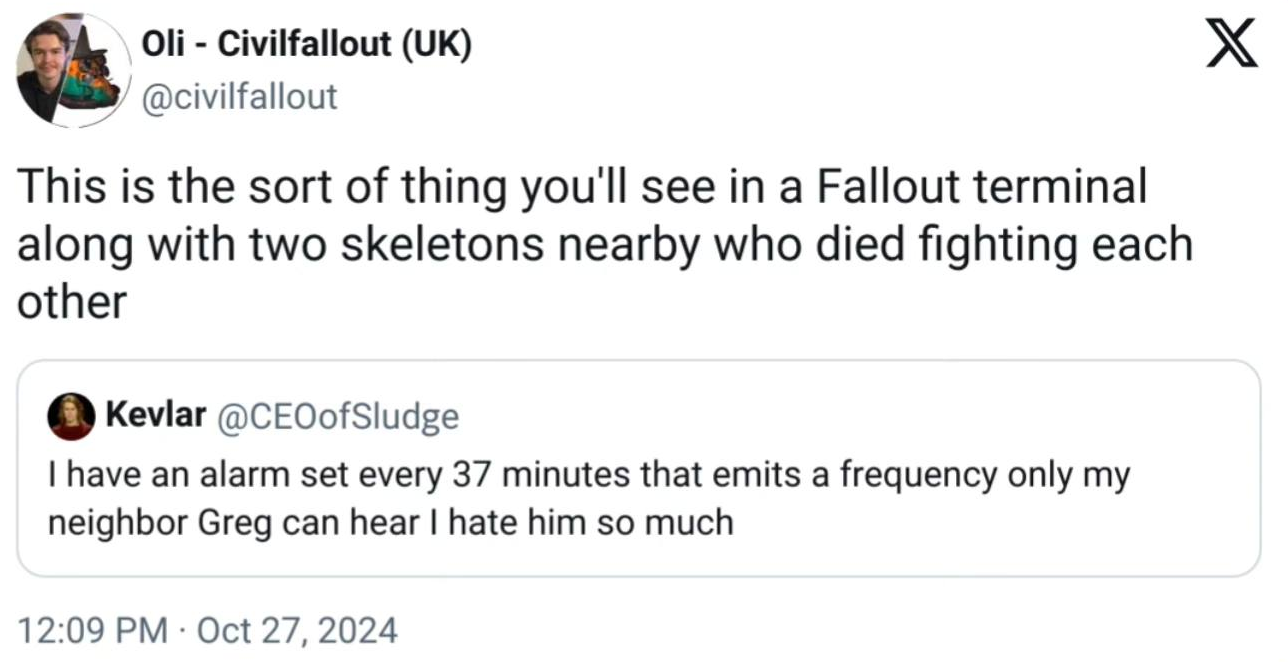The width and height of the screenshot is (1288, 662).
Task: Click "hate him so much" in quote
Action: coord(592,522)
